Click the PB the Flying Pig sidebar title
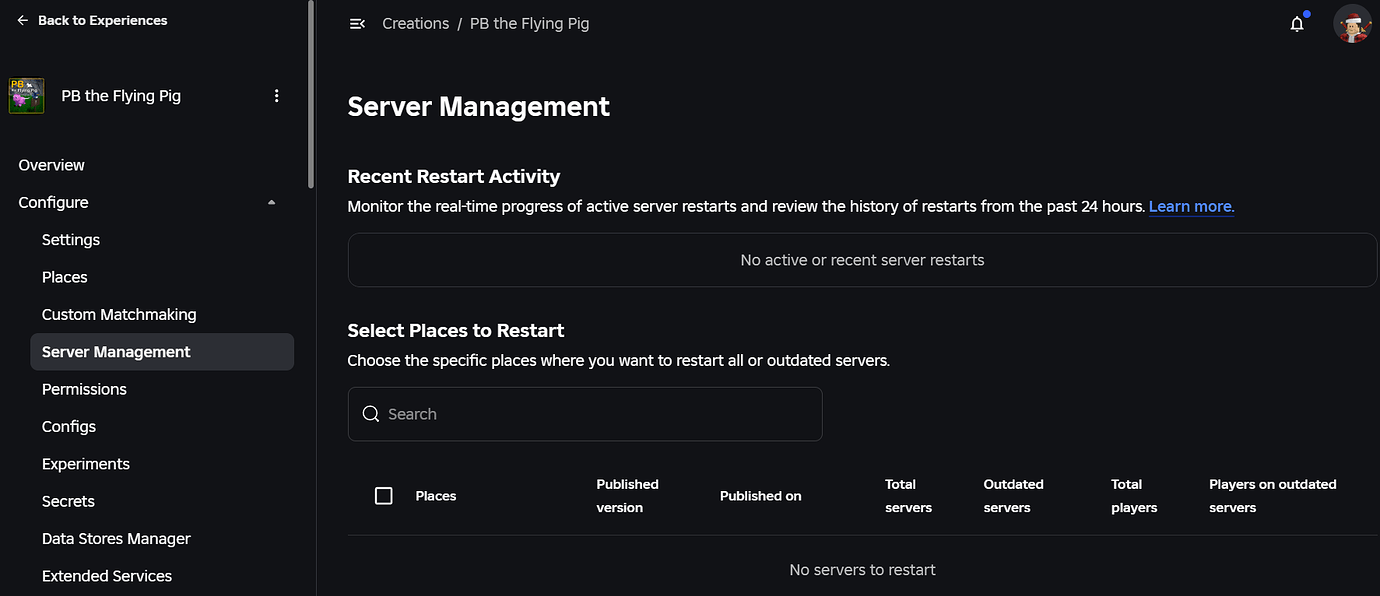Viewport: 1380px width, 596px height. click(x=121, y=96)
